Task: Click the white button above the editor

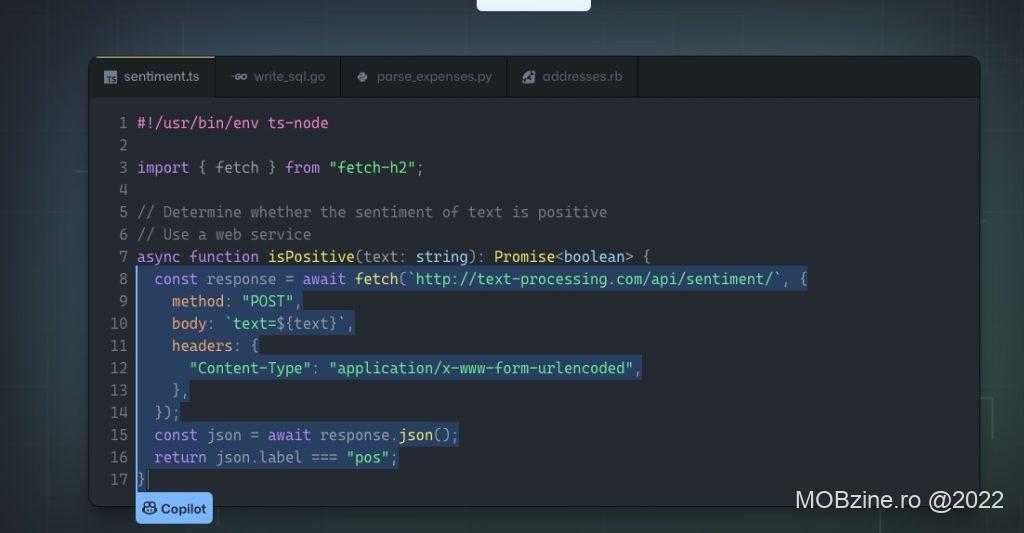Action: tap(533, 5)
